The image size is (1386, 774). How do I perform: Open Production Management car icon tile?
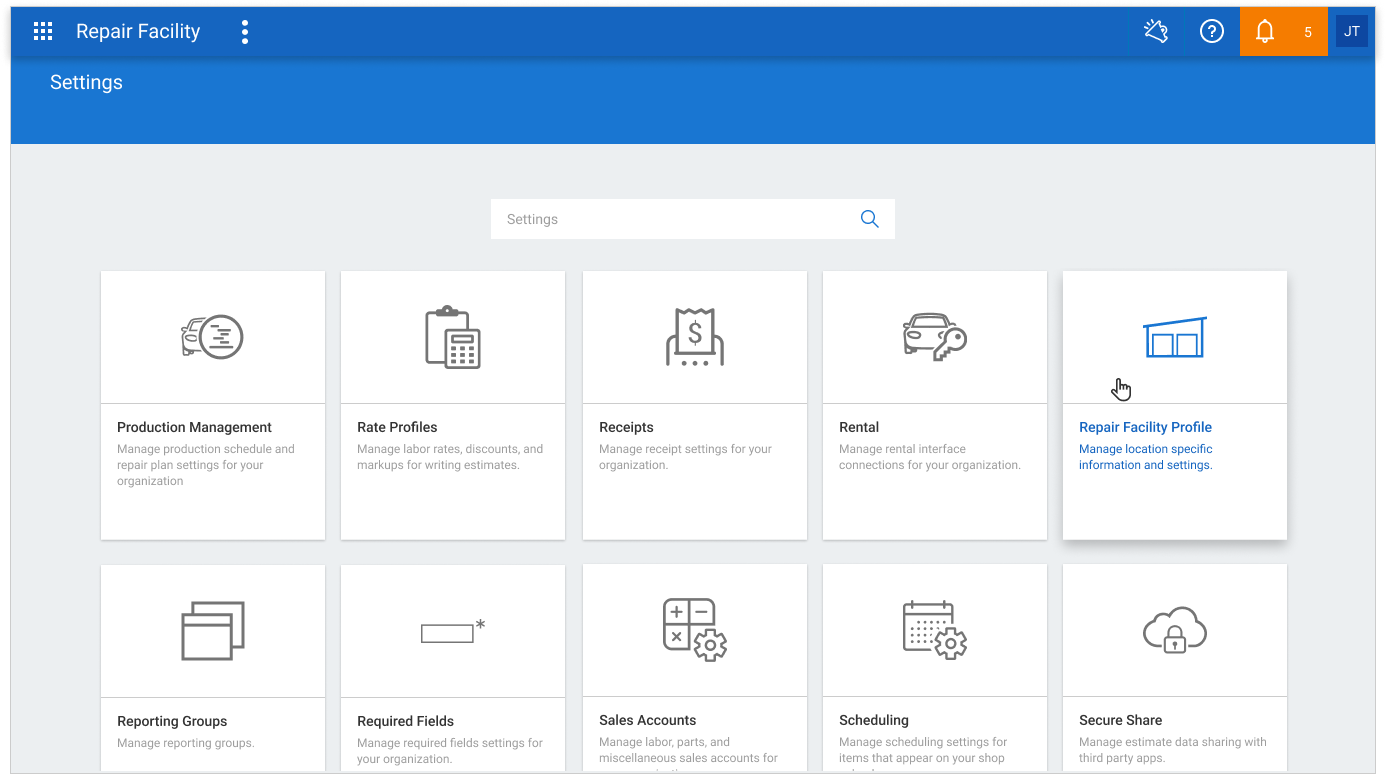(212, 337)
